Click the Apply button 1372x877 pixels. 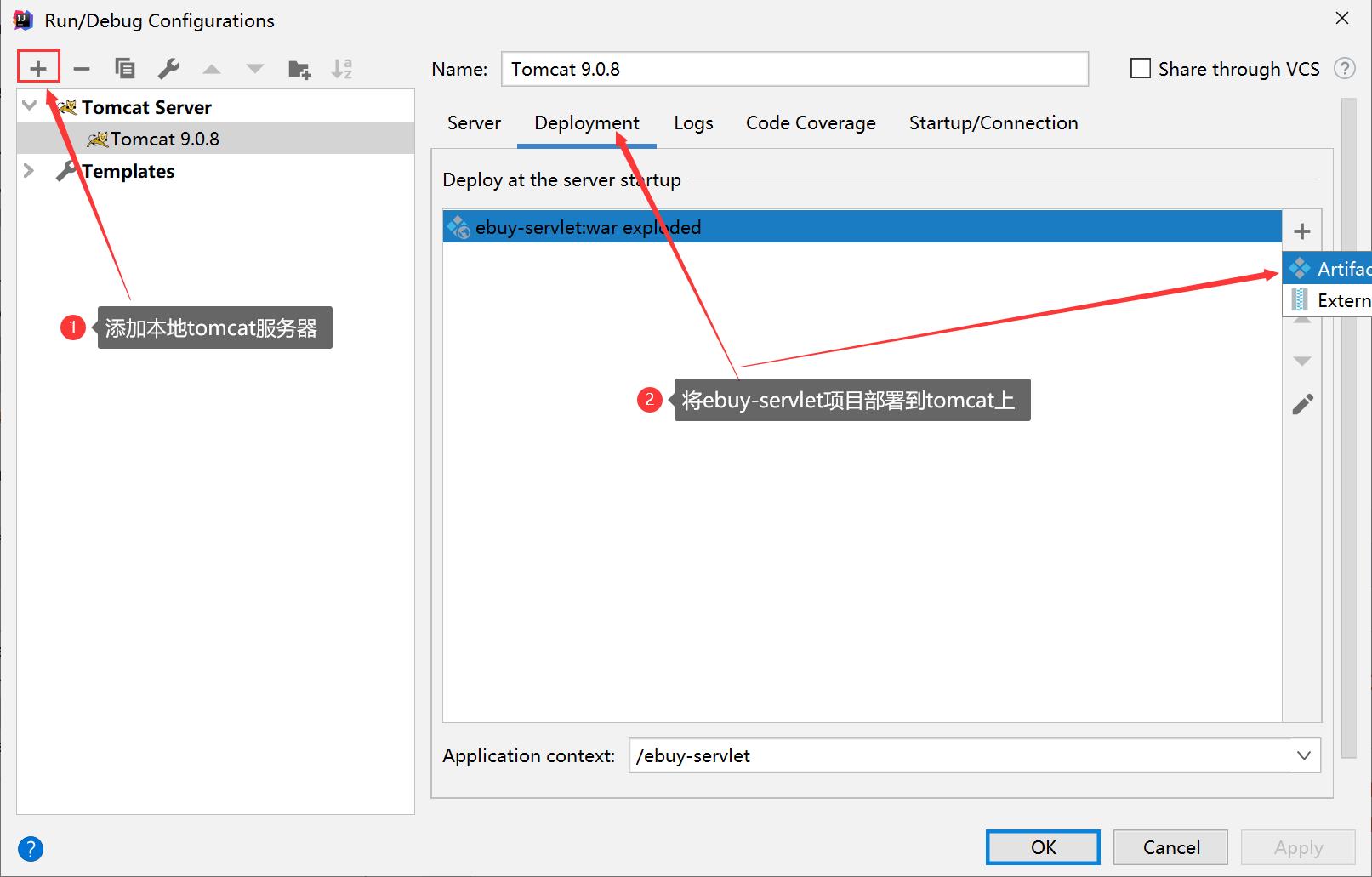[1298, 847]
